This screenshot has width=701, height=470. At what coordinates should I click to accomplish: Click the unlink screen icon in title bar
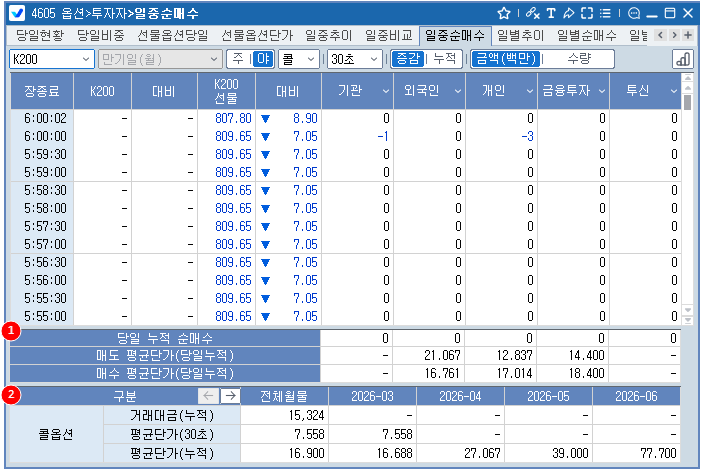click(x=532, y=13)
